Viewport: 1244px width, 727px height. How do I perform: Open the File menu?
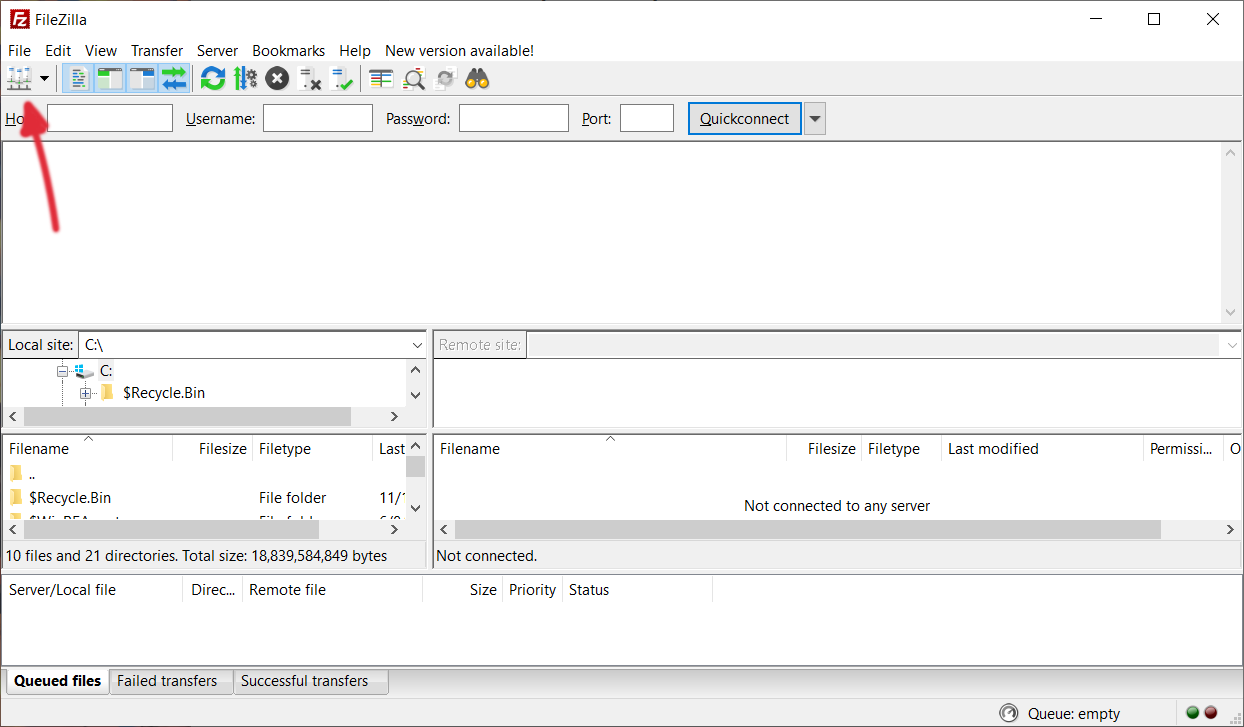click(19, 50)
